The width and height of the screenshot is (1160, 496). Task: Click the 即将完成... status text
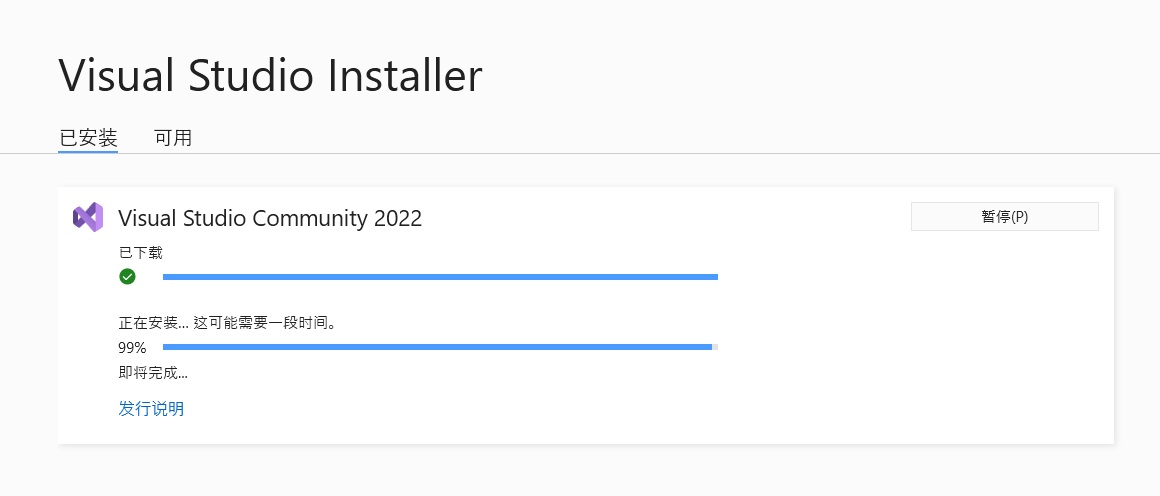click(153, 373)
